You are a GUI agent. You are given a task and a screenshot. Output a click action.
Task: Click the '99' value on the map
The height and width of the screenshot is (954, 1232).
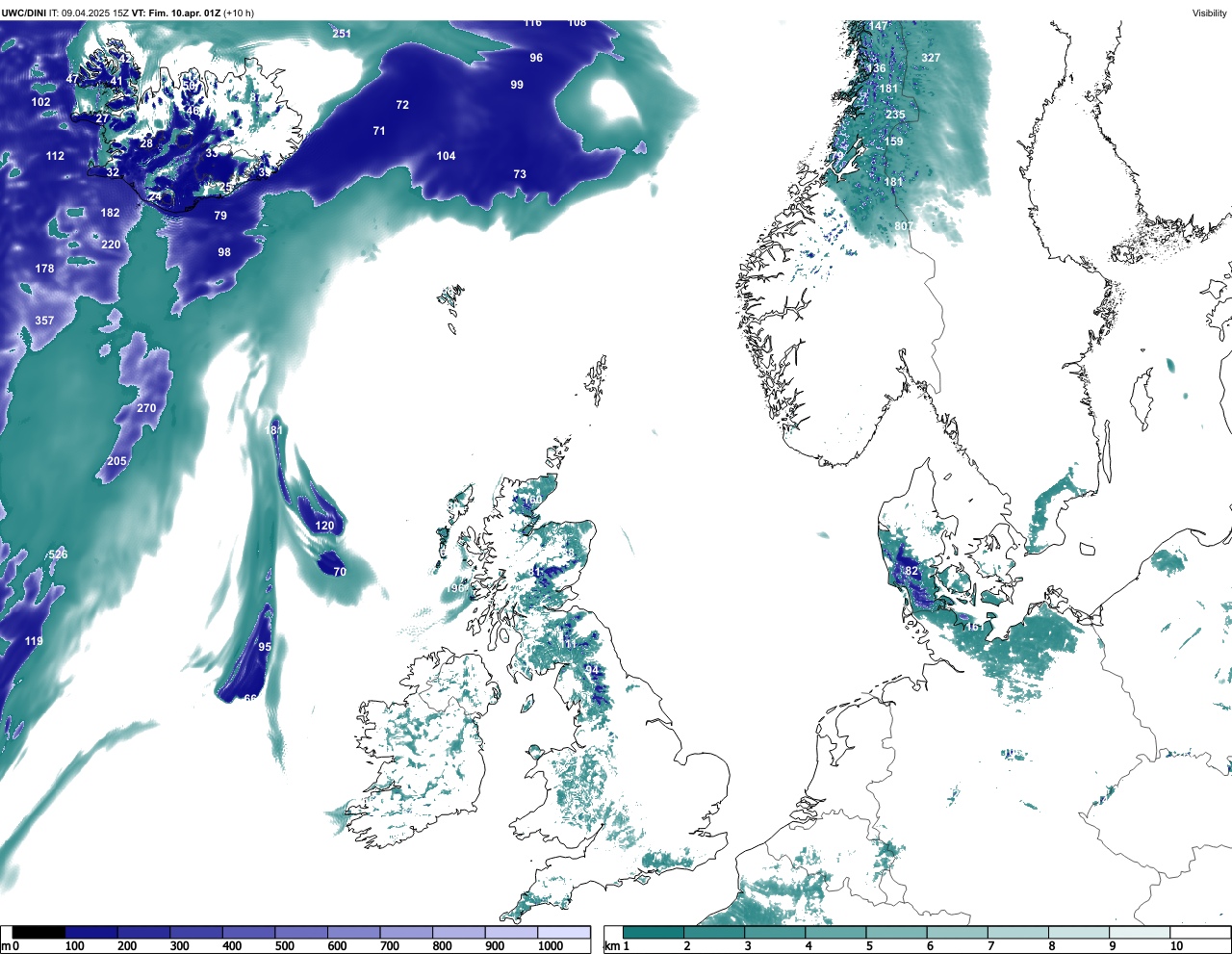point(517,85)
